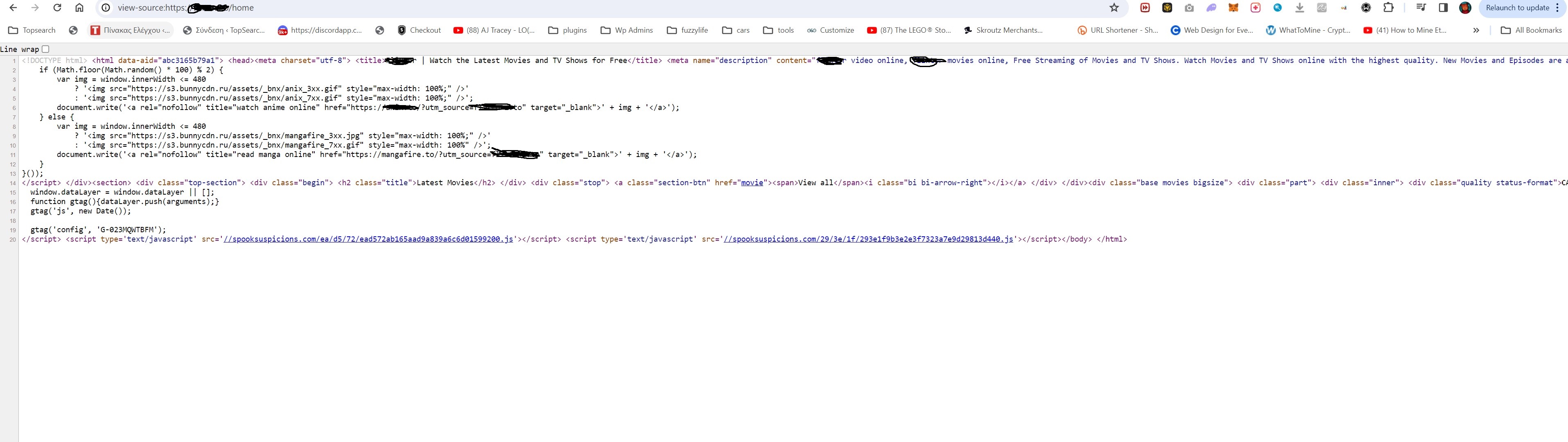
Task: View site information icon in address bar
Action: tap(105, 8)
